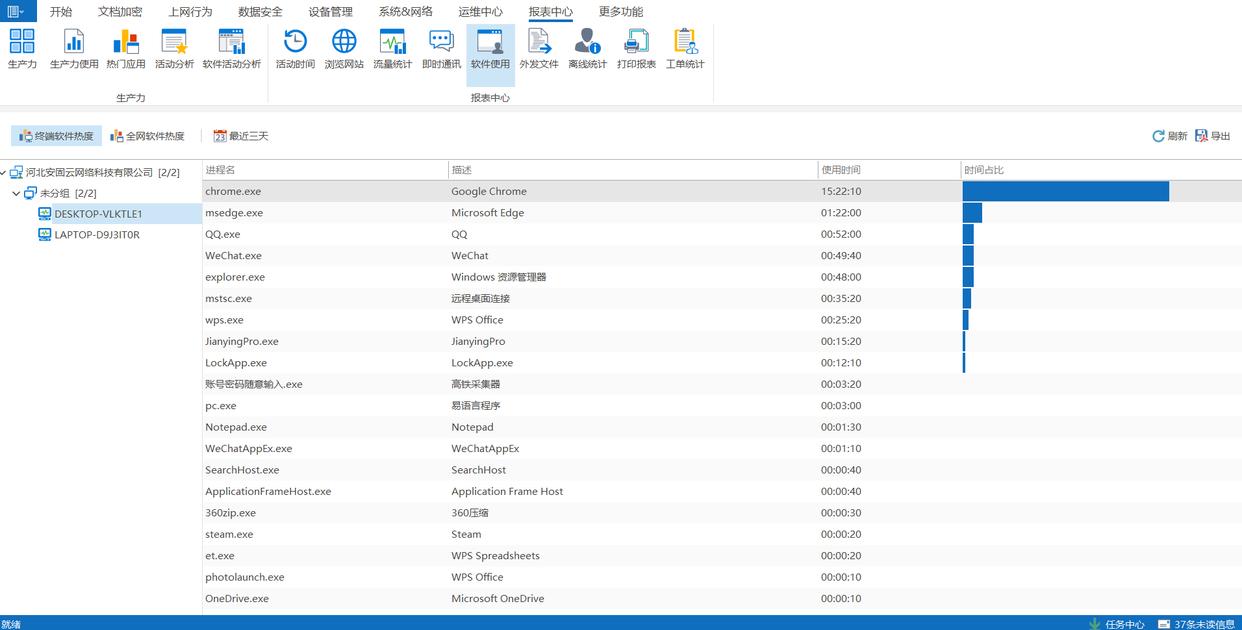Switch to the 运维中心 tab
1242x630 pixels.
pyautogui.click(x=480, y=12)
